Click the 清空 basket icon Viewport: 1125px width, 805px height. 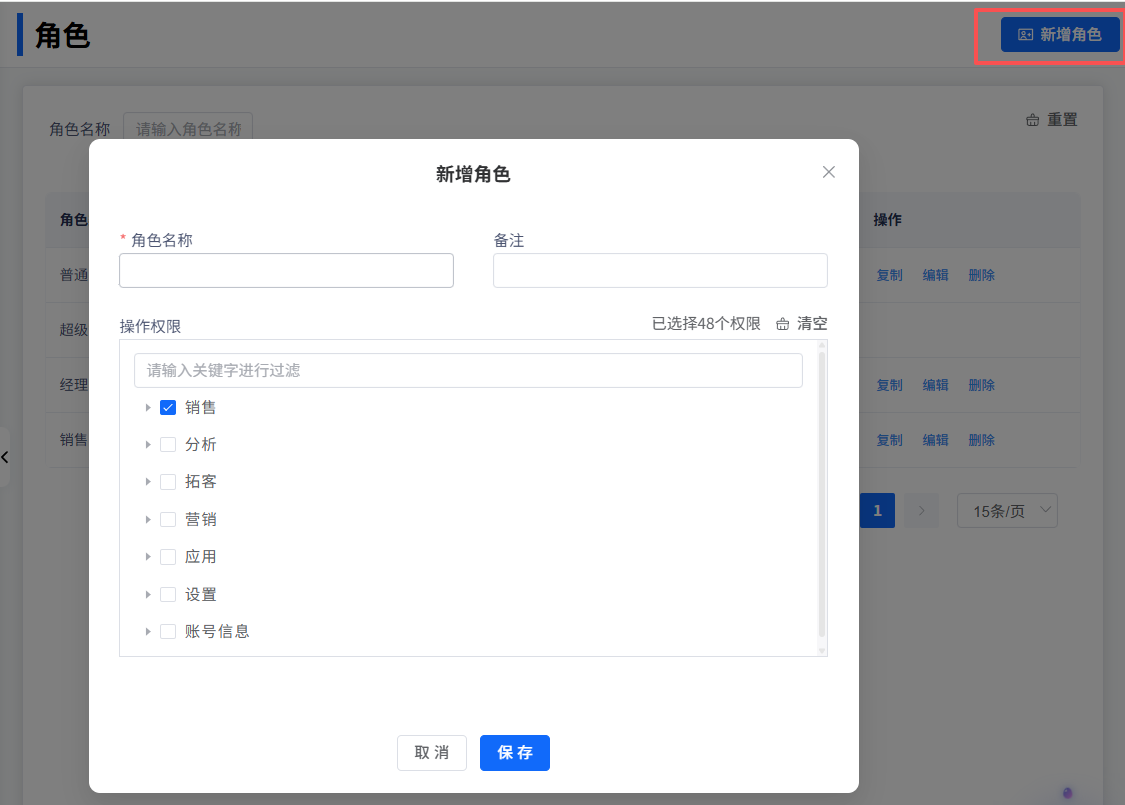click(x=783, y=324)
